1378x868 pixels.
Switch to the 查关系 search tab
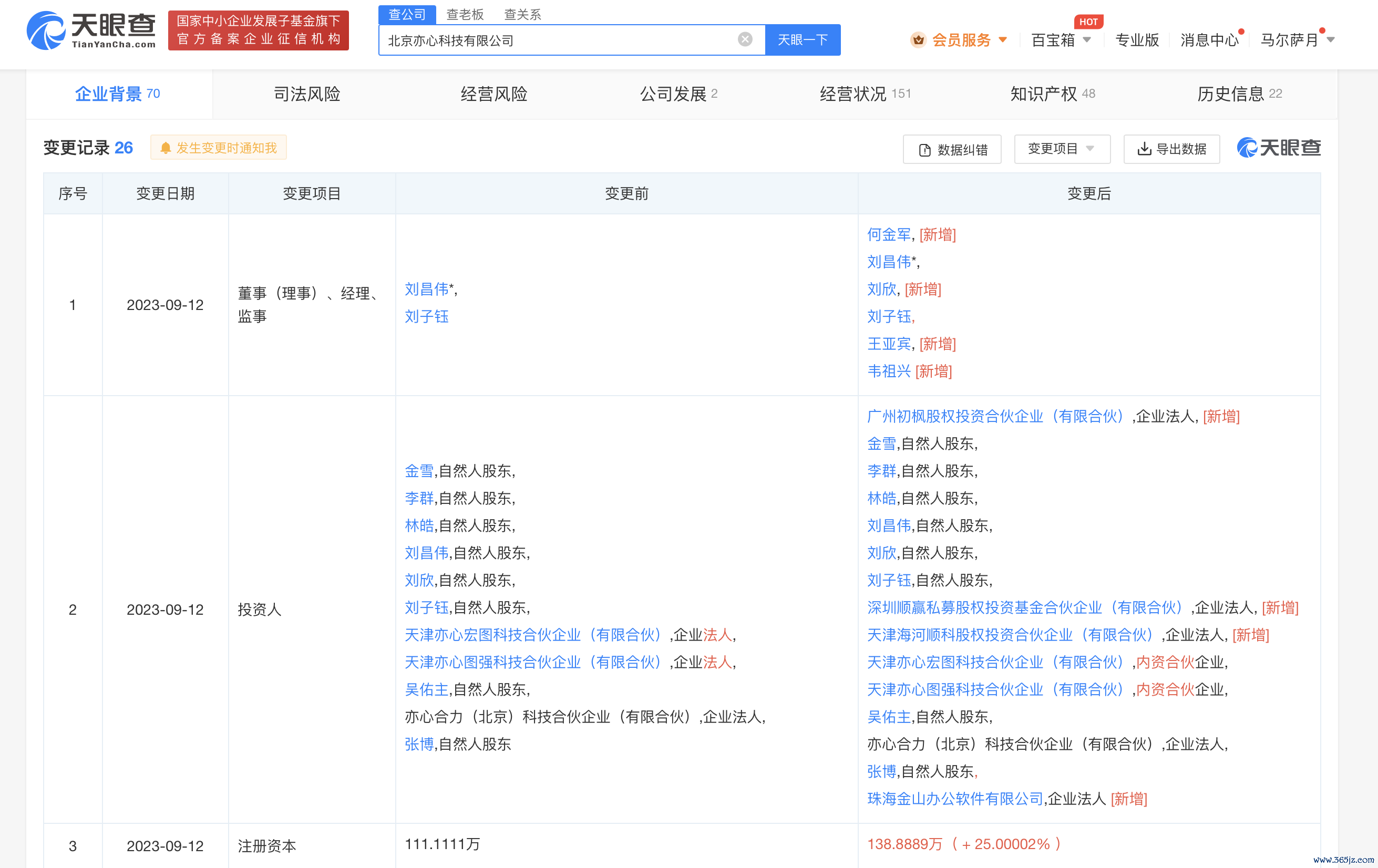(x=522, y=14)
